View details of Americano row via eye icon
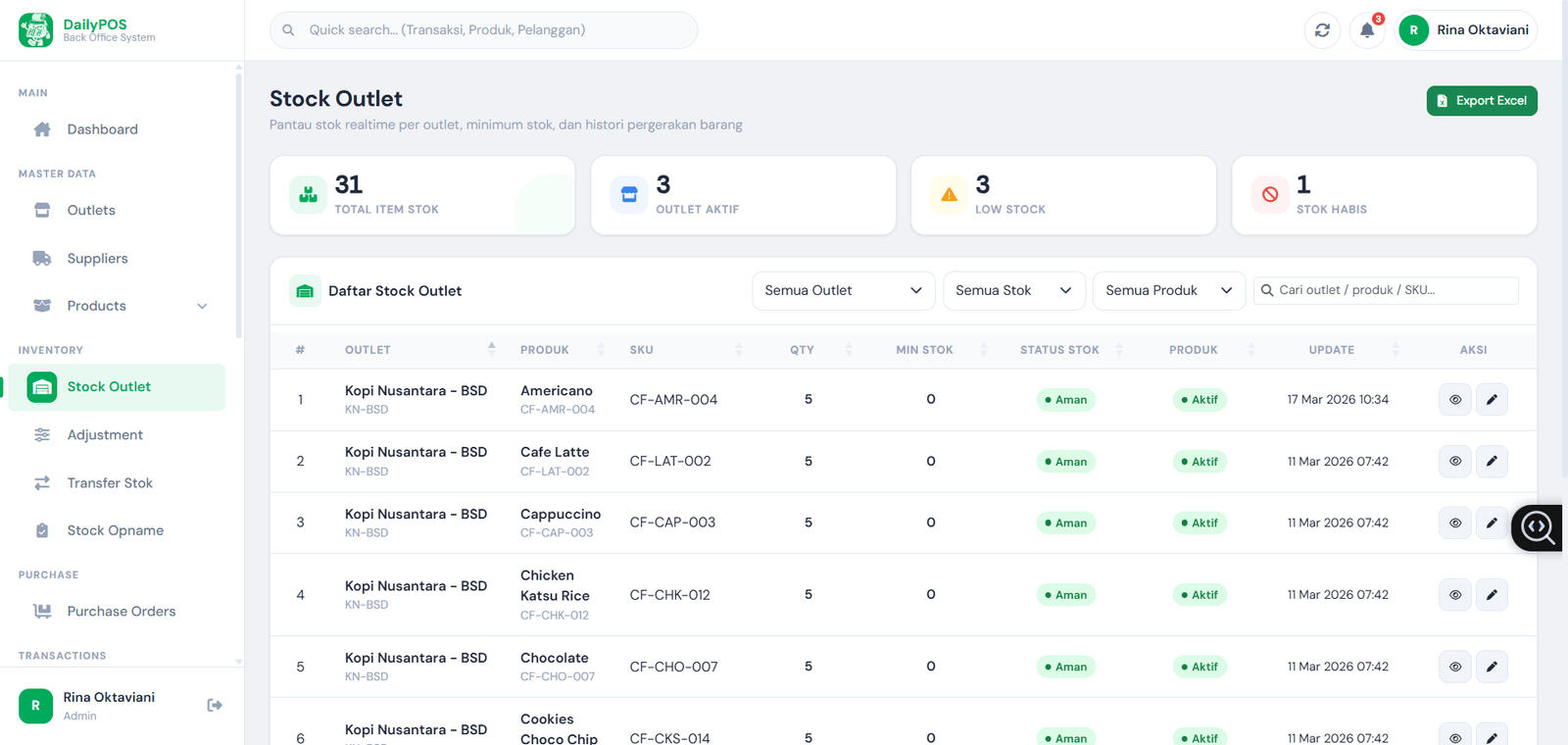This screenshot has height=745, width=1568. point(1455,400)
